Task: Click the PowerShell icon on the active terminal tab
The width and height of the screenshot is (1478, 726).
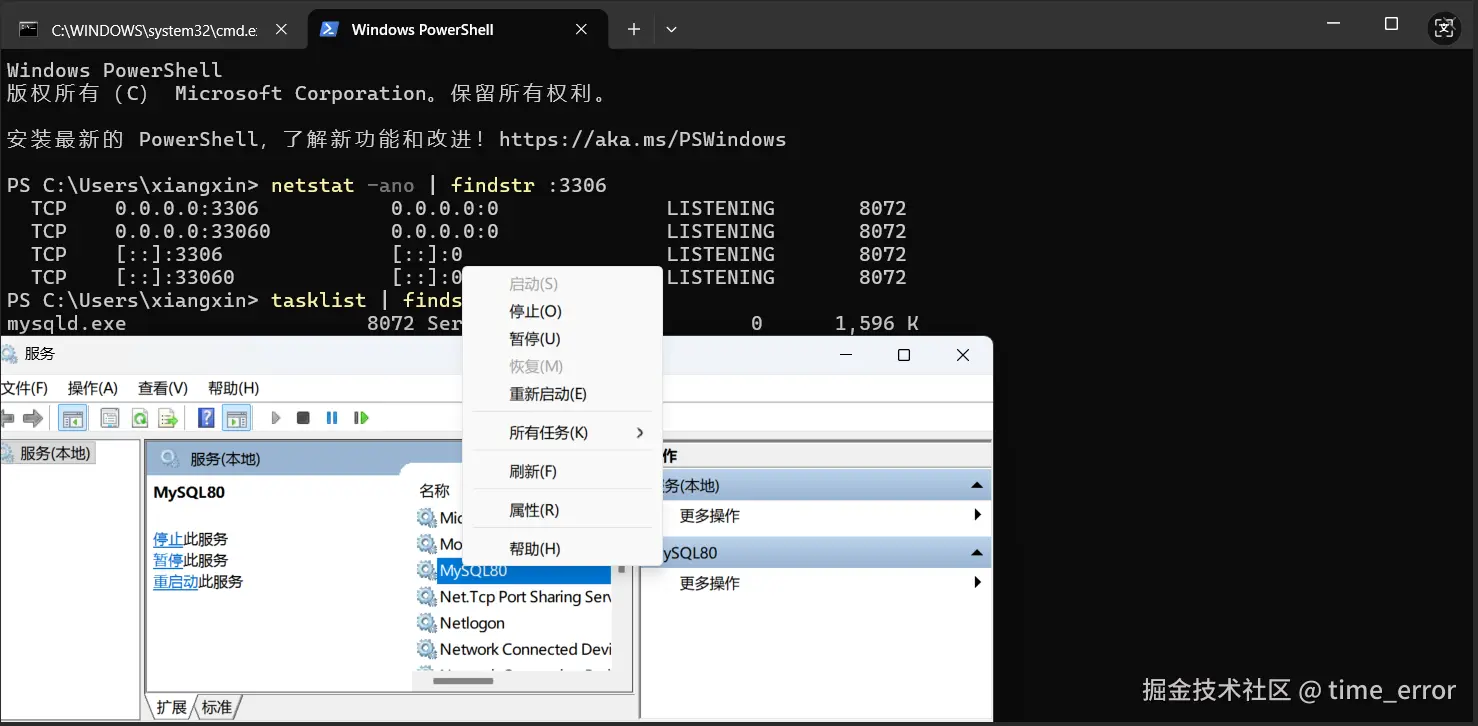Action: pyautogui.click(x=328, y=29)
